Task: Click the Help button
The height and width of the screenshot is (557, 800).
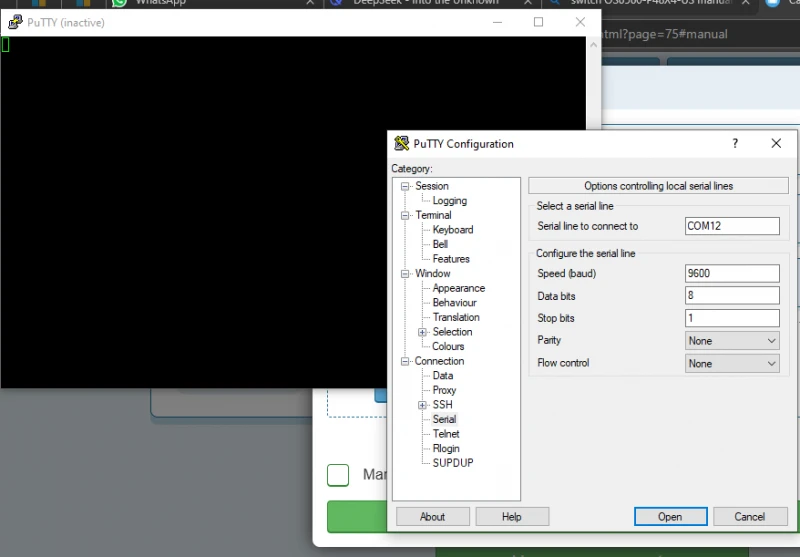Action: pyautogui.click(x=512, y=517)
